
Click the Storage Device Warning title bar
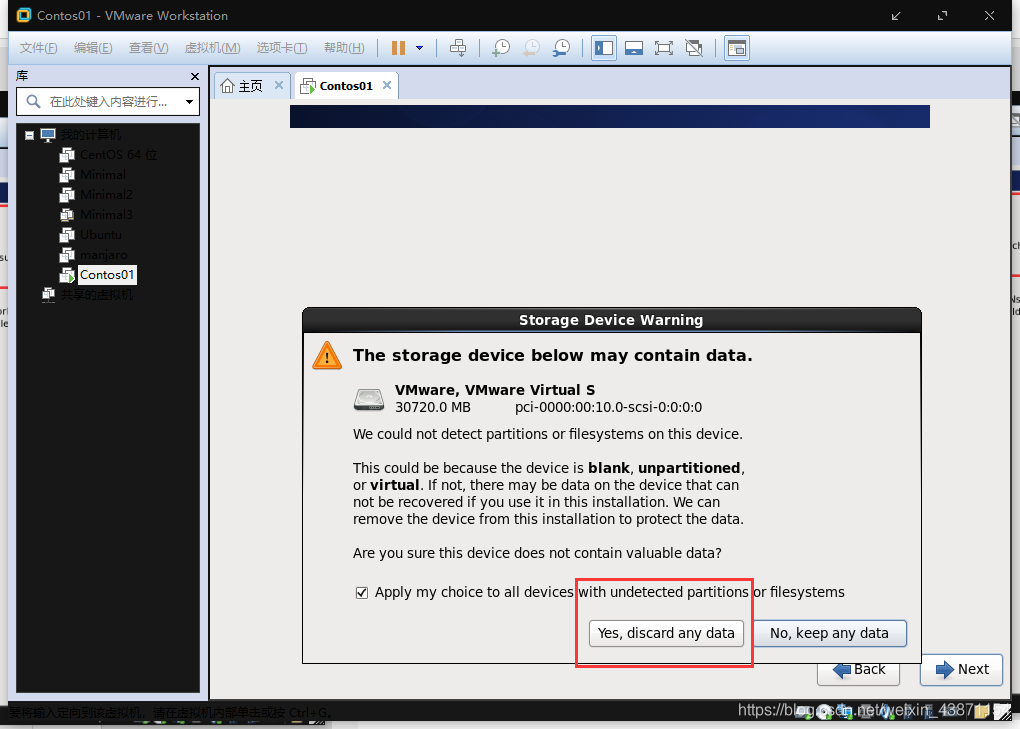pyautogui.click(x=611, y=321)
